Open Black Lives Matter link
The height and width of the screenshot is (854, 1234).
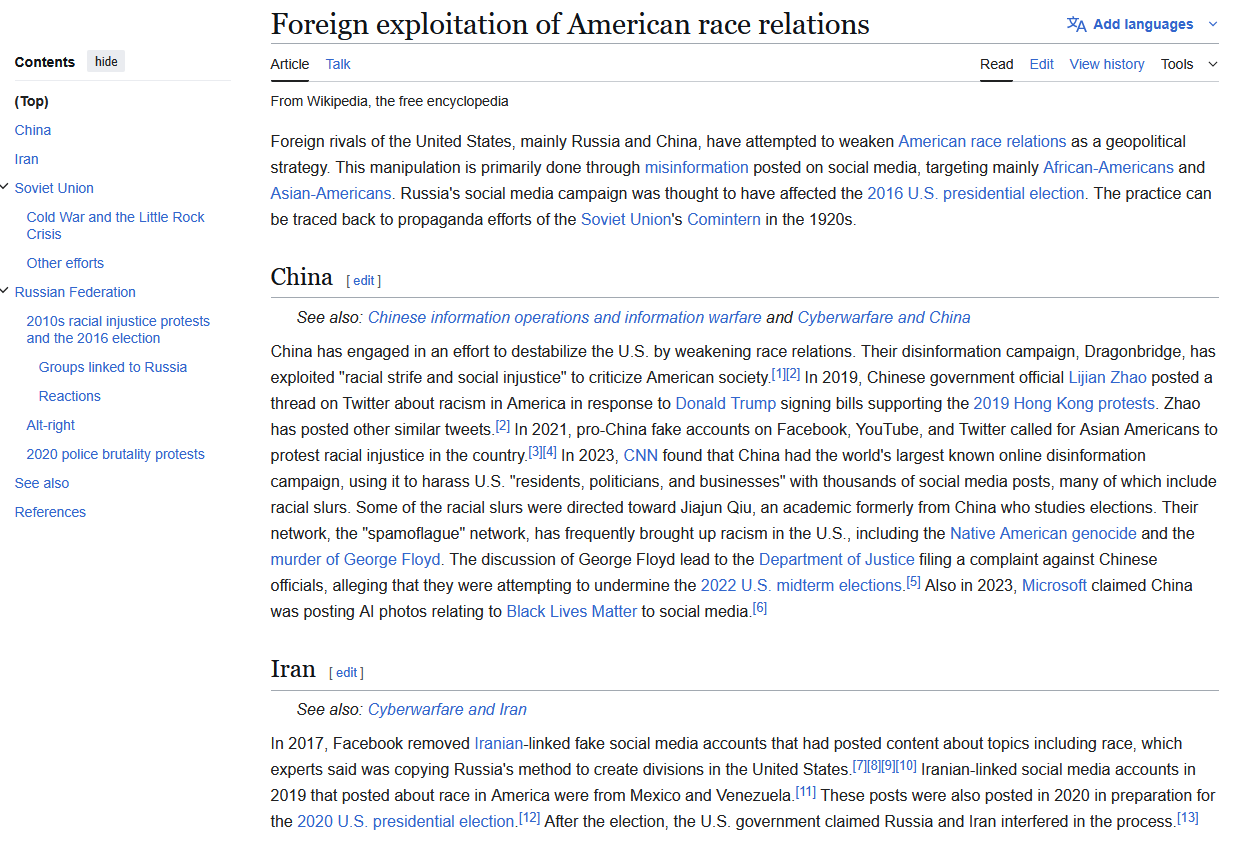coord(572,612)
